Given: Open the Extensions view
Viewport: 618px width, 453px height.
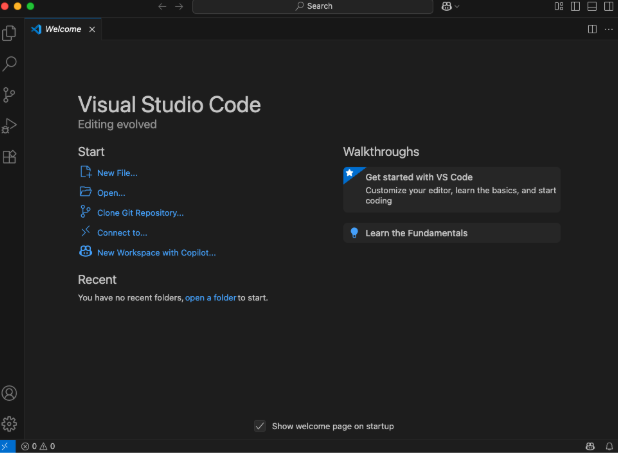Looking at the screenshot, I should [x=10, y=157].
